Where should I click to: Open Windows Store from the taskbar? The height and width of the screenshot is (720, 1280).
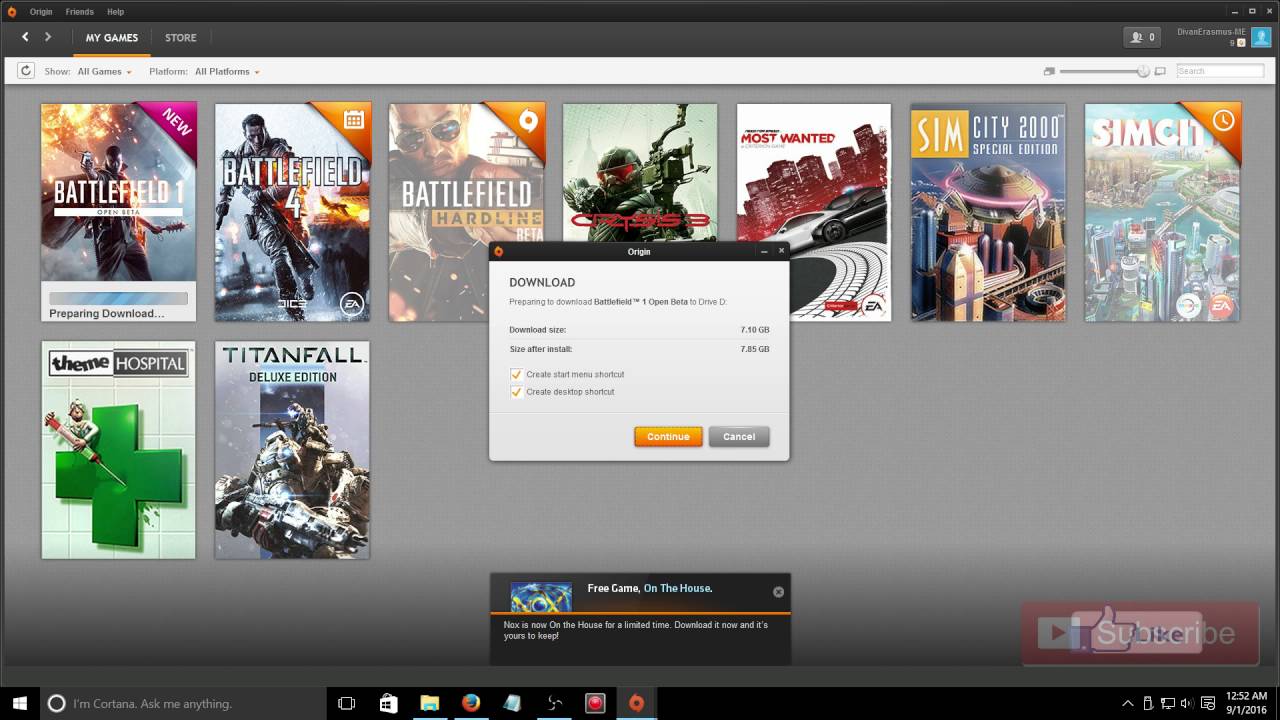[388, 703]
